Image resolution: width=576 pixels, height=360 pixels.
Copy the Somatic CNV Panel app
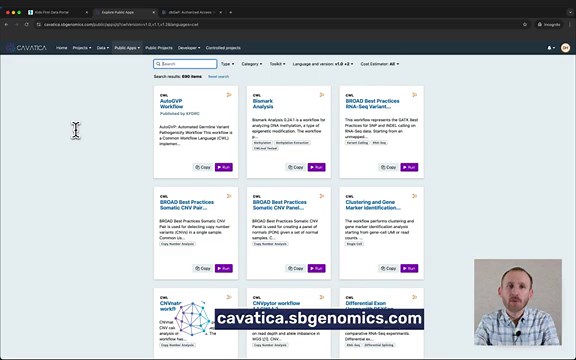point(295,268)
